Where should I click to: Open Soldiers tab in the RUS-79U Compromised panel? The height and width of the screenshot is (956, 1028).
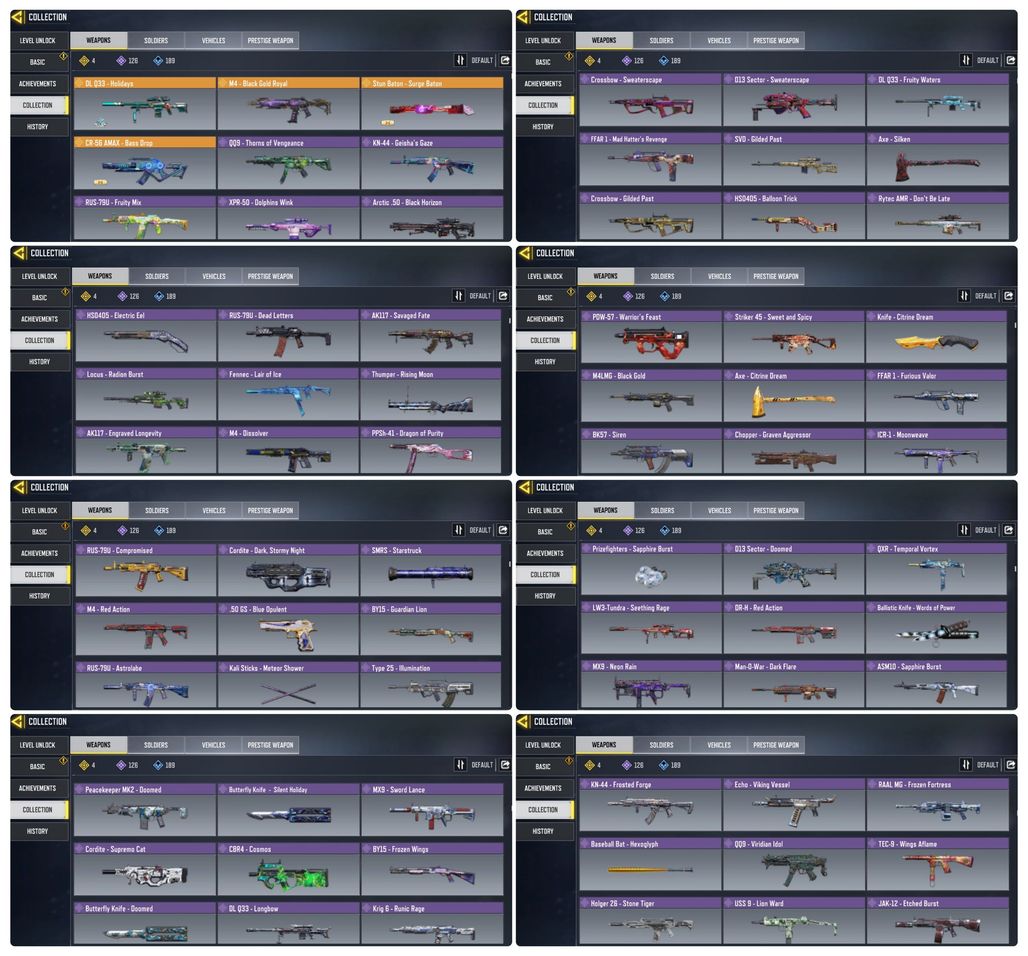(x=157, y=510)
